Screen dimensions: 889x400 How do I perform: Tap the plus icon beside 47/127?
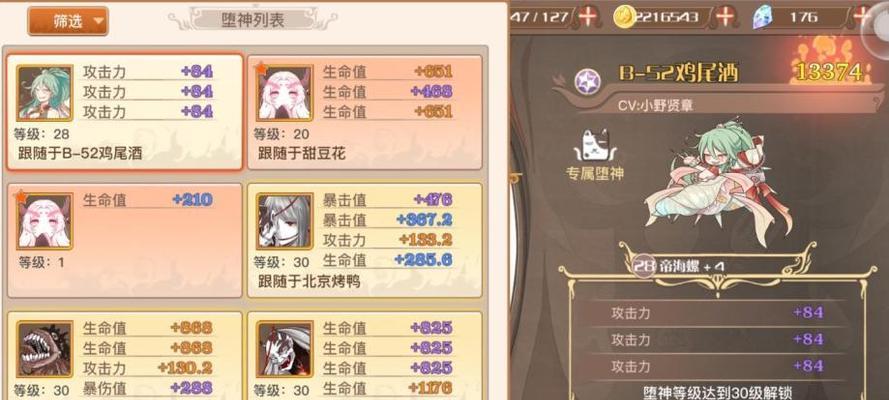tap(587, 16)
